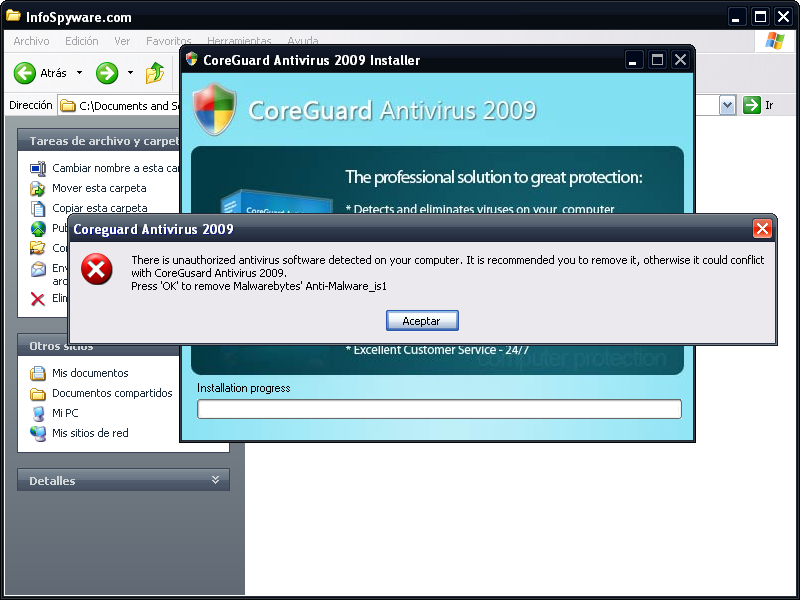
Task: Open the Edición menu
Action: 82,41
